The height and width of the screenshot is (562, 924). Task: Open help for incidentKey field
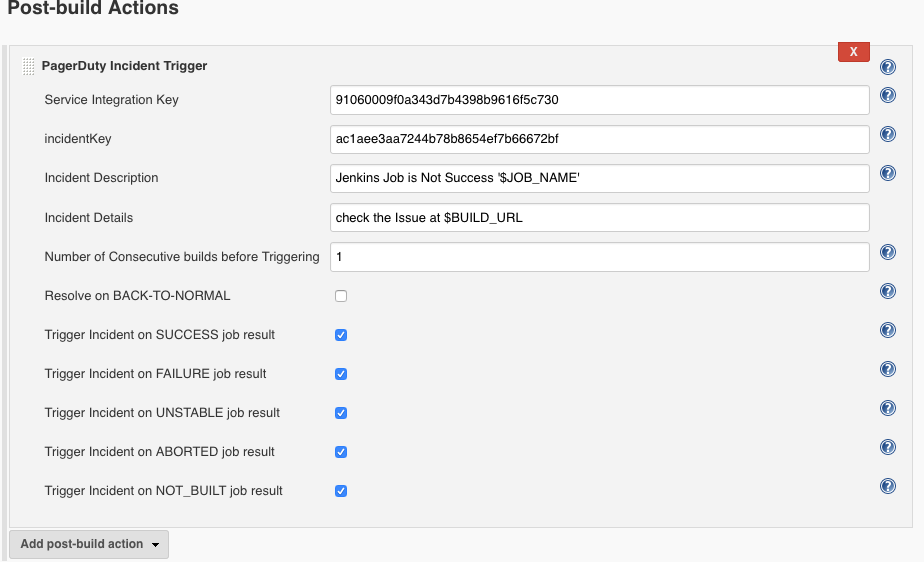pyautogui.click(x=887, y=134)
